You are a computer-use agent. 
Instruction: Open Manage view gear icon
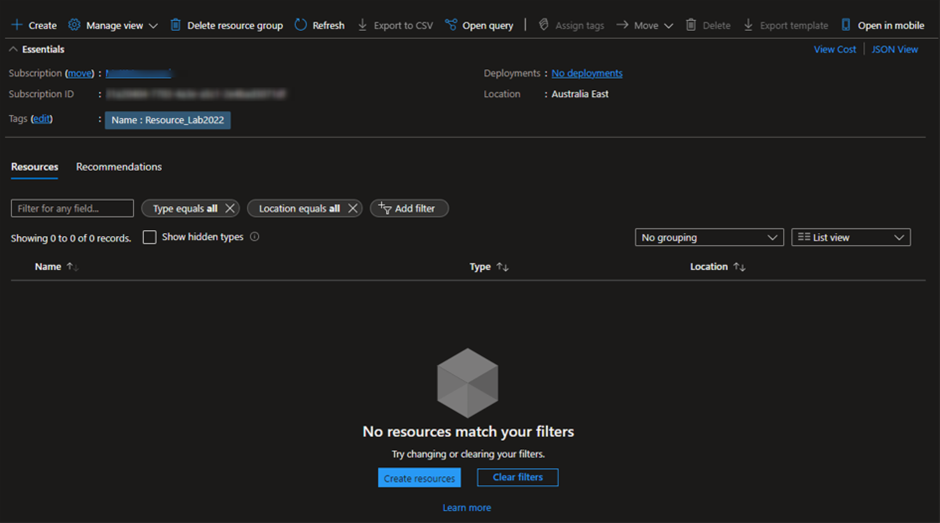74,25
